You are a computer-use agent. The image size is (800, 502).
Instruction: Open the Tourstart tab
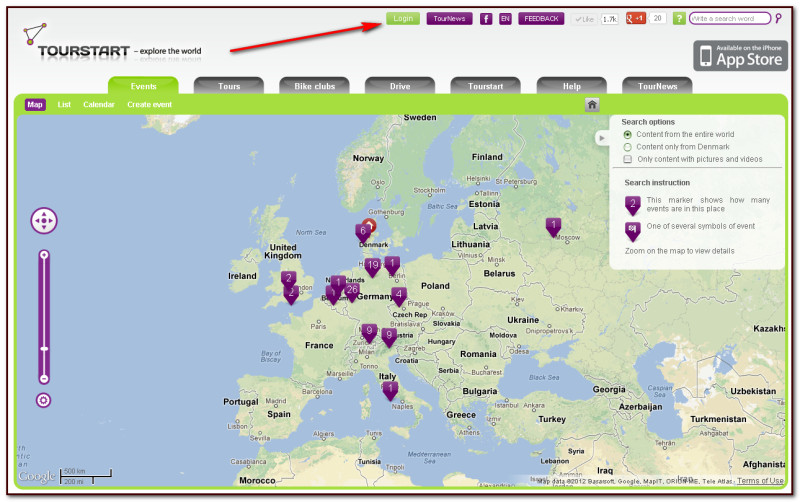coord(486,86)
